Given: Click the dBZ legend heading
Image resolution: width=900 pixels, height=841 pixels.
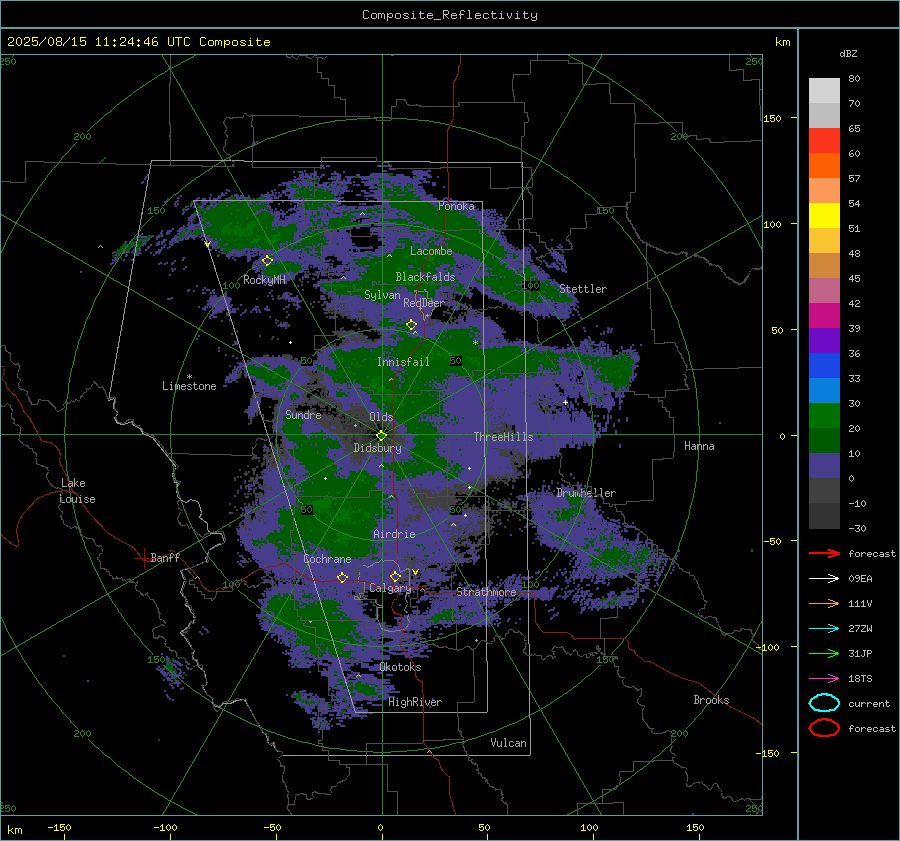Looking at the screenshot, I should pyautogui.click(x=848, y=53).
